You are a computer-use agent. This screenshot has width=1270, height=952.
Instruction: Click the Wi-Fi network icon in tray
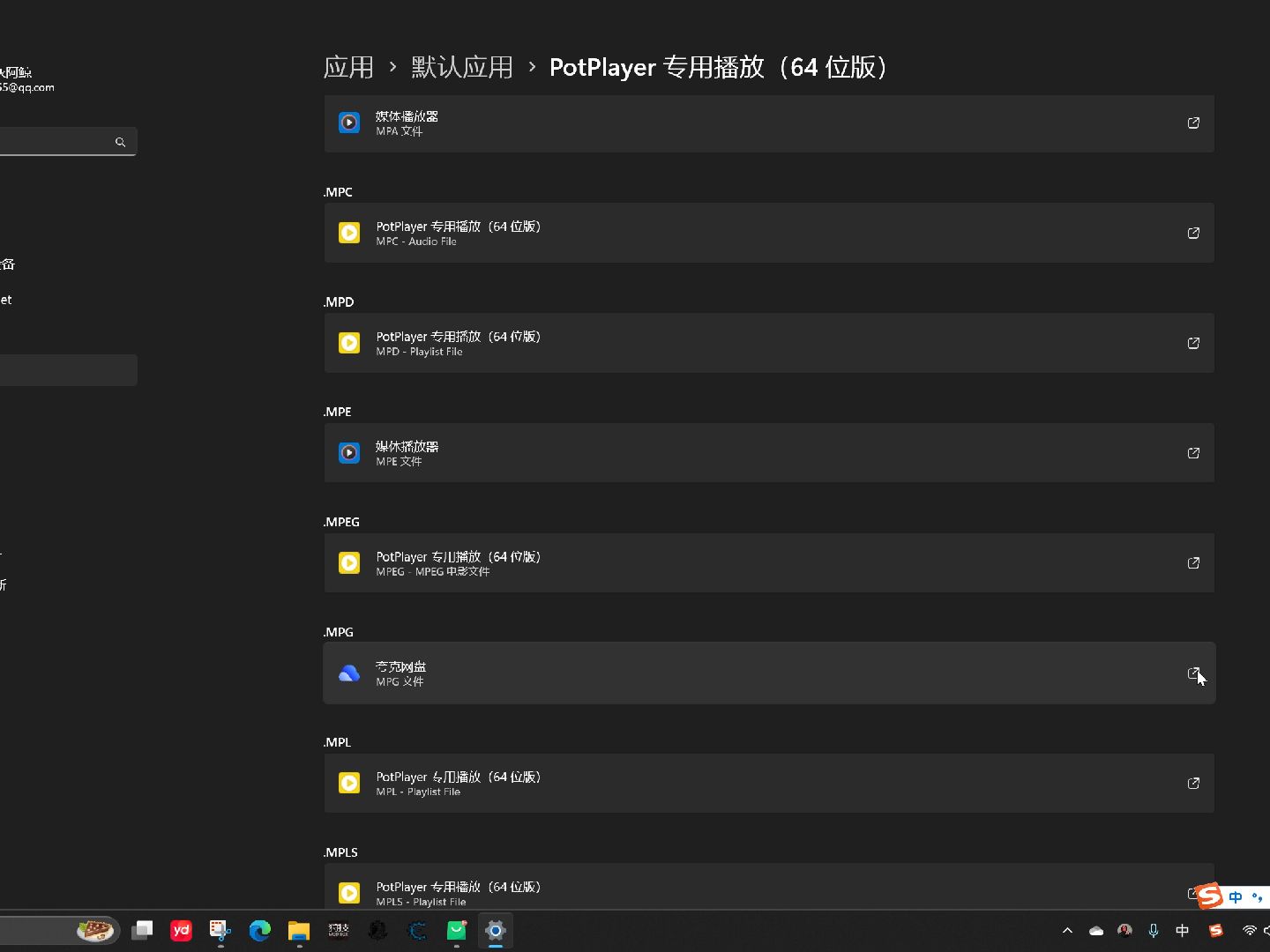pos(1249,930)
